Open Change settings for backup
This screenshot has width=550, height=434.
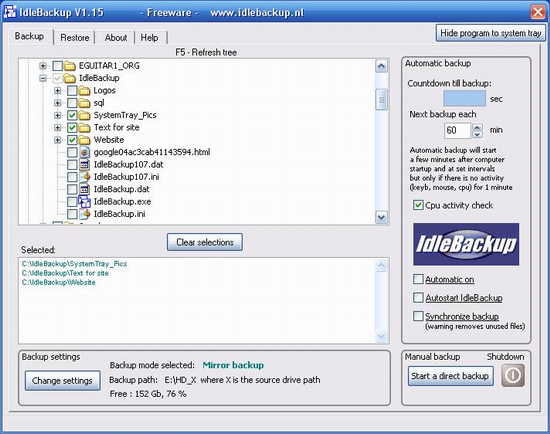click(x=62, y=380)
